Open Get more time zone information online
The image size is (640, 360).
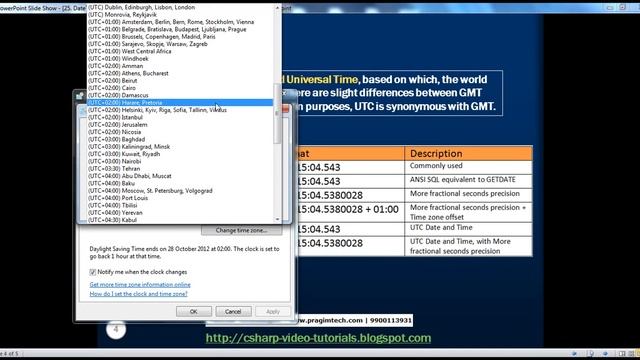click(140, 284)
